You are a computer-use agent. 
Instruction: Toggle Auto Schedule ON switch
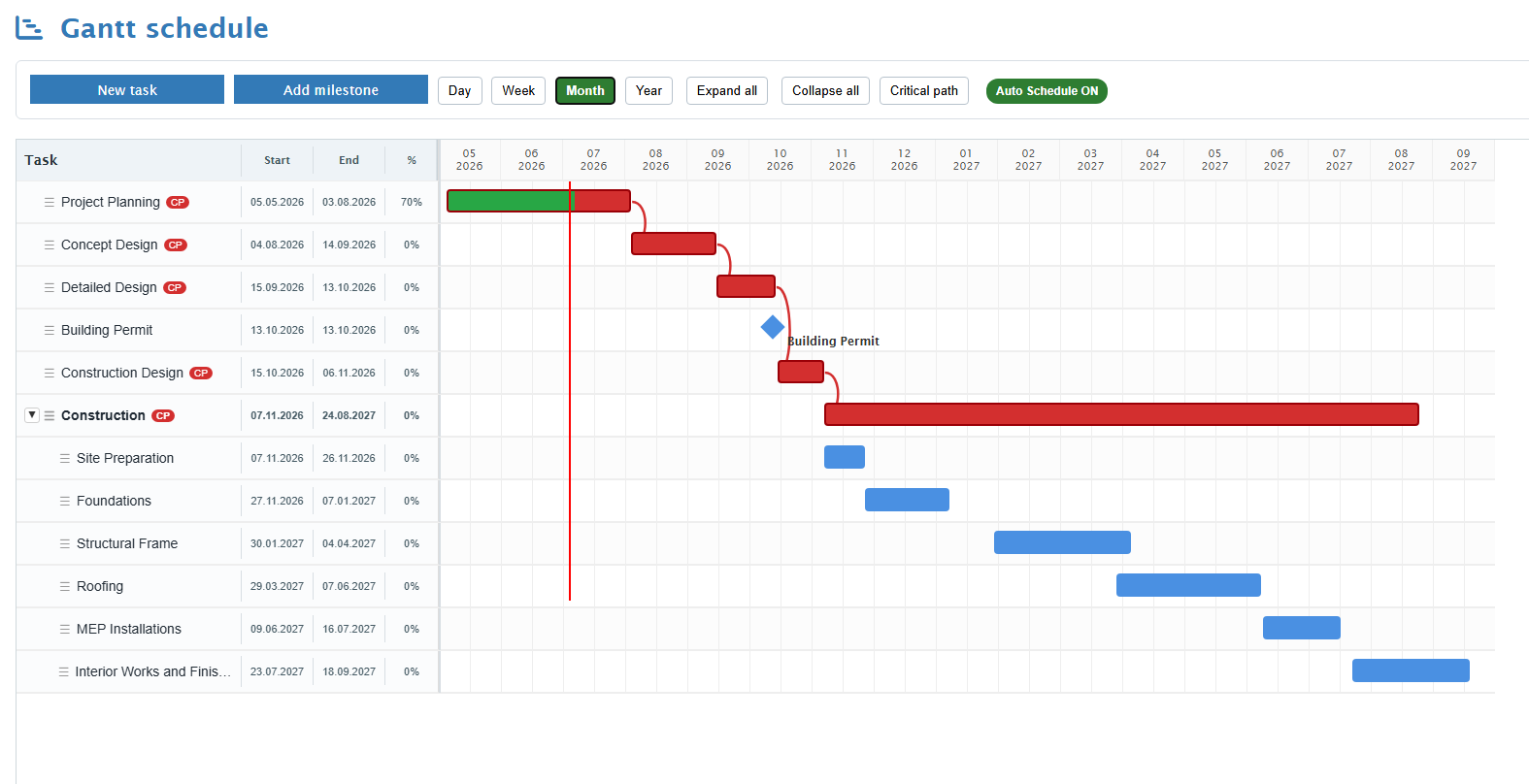1047,91
